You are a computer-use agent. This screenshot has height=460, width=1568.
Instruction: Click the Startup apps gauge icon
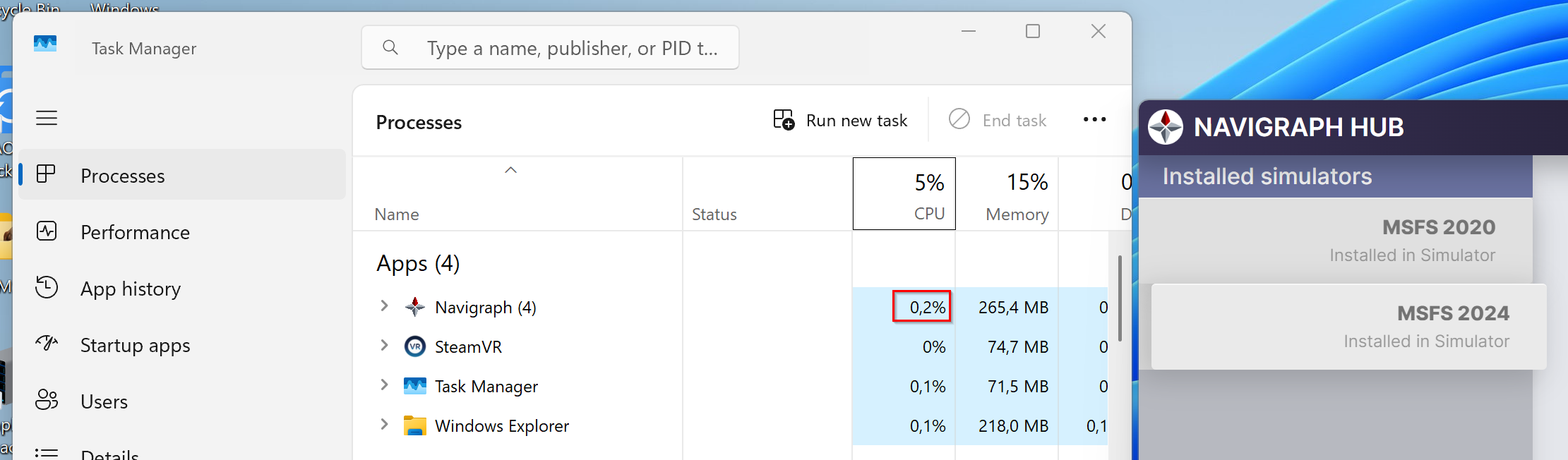[x=47, y=344]
